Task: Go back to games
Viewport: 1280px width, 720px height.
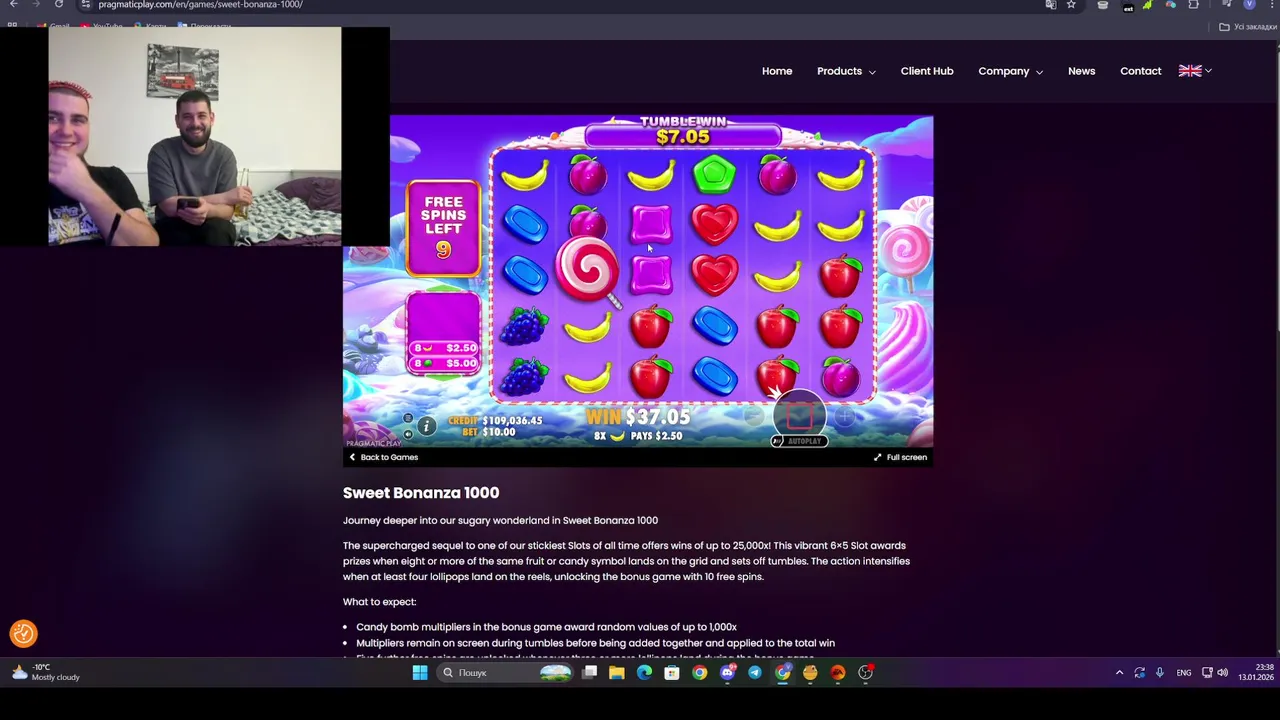Action: 383,457
